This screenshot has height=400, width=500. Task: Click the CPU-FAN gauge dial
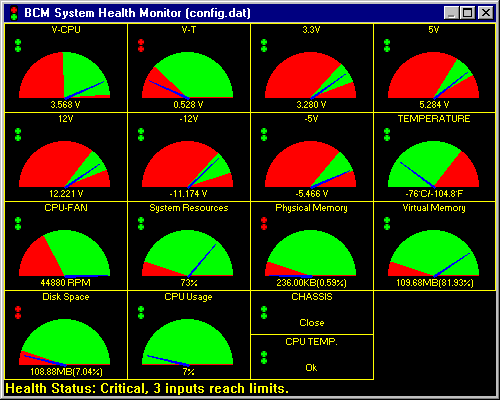coord(64,253)
